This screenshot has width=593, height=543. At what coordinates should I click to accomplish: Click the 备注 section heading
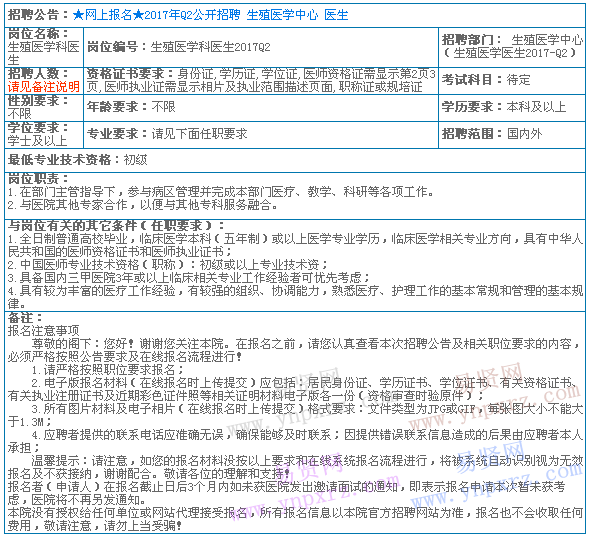[x=25, y=317]
